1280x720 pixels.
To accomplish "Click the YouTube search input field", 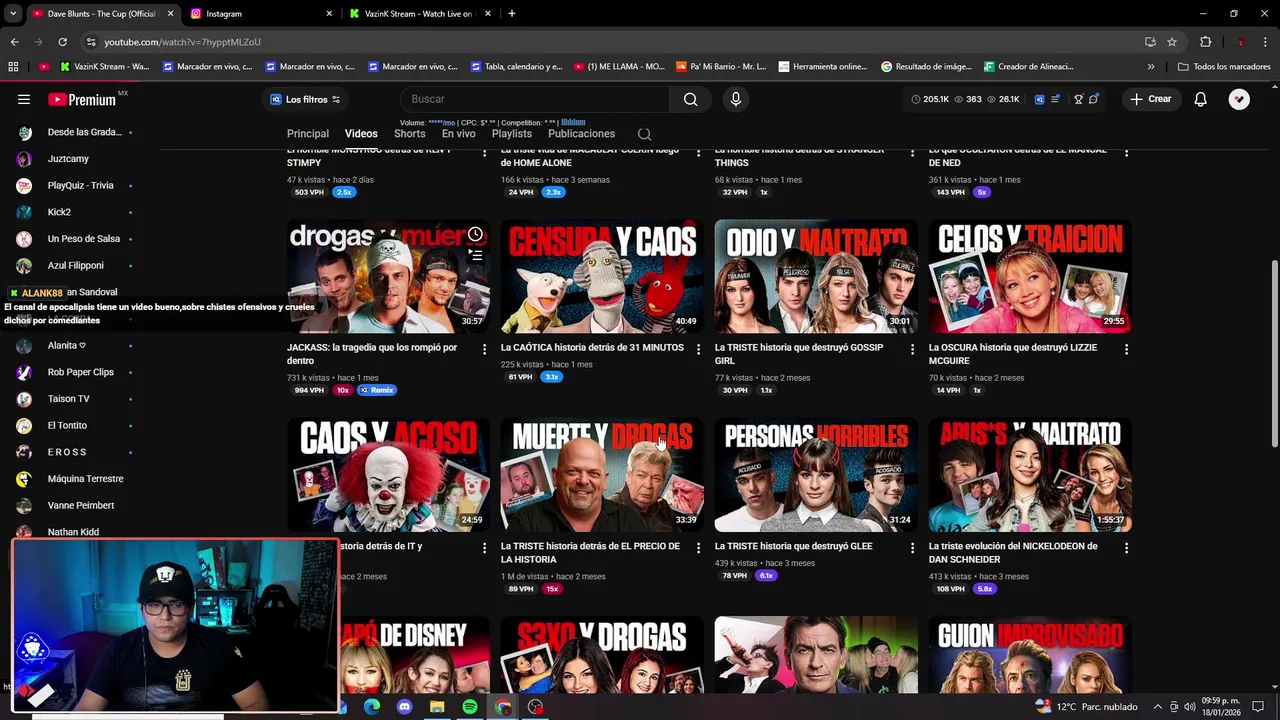I will [535, 99].
